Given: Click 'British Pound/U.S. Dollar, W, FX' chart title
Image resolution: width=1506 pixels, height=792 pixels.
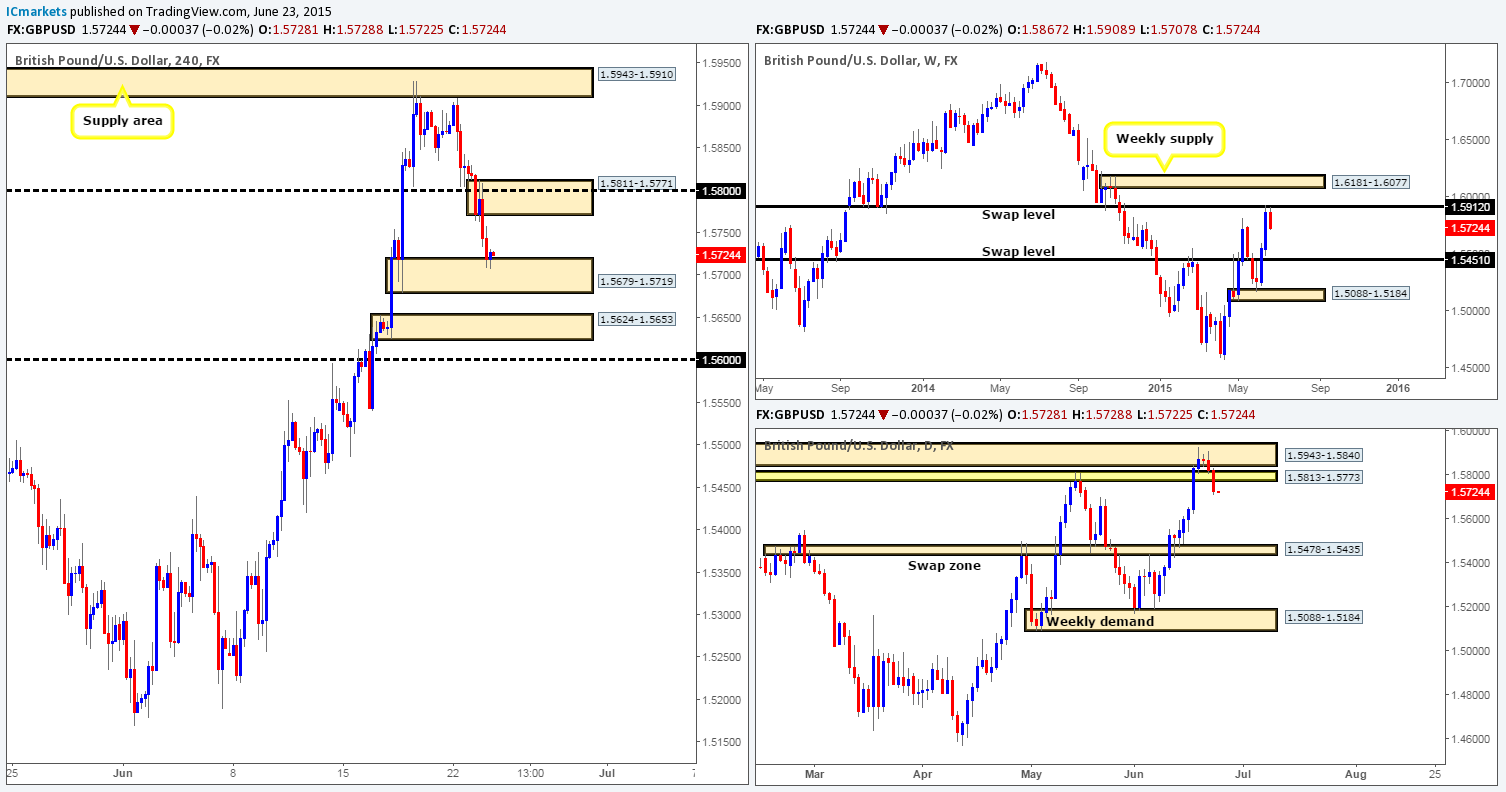Looking at the screenshot, I should click(860, 60).
